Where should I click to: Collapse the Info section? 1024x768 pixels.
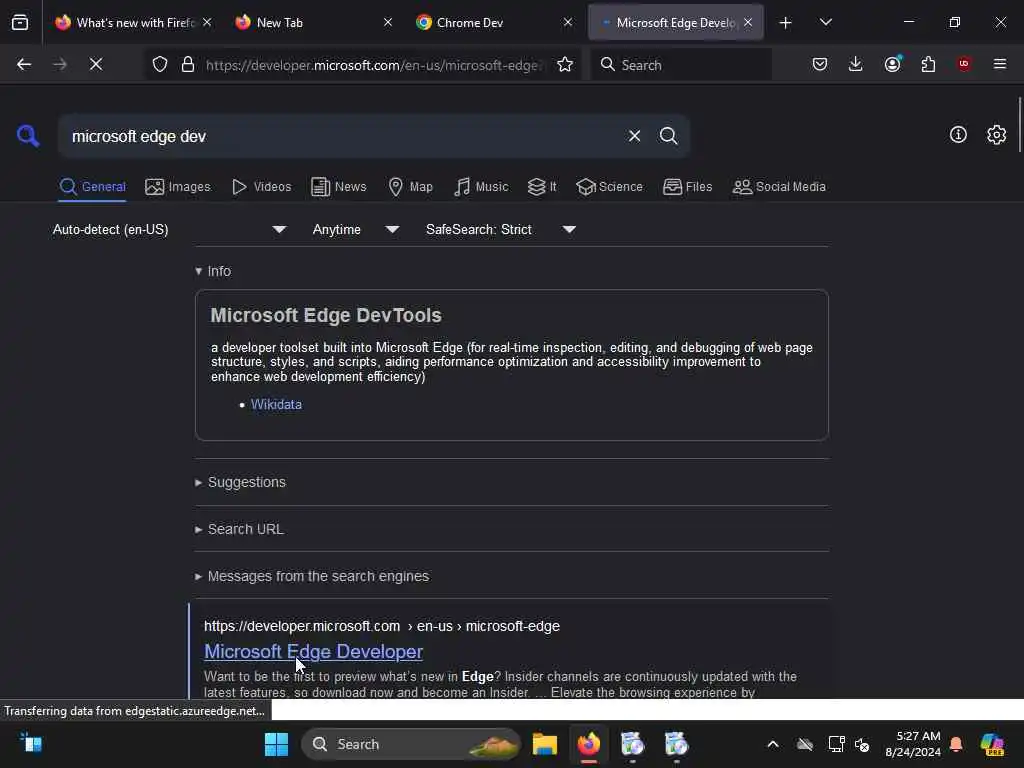(x=213, y=271)
